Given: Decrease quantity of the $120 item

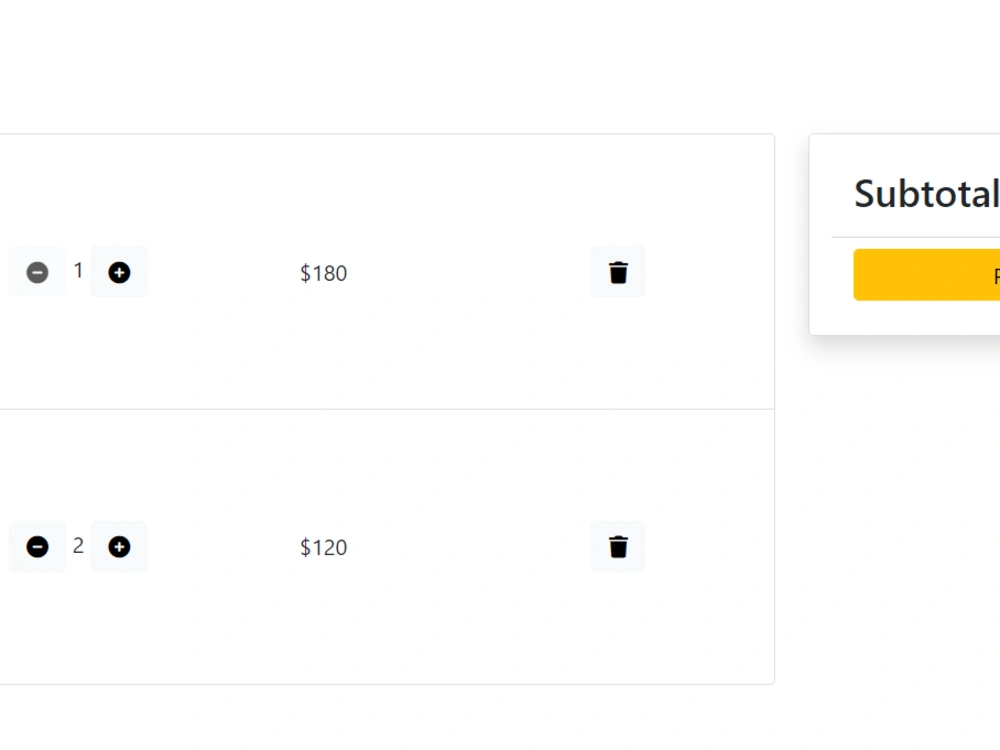Looking at the screenshot, I should 37,547.
